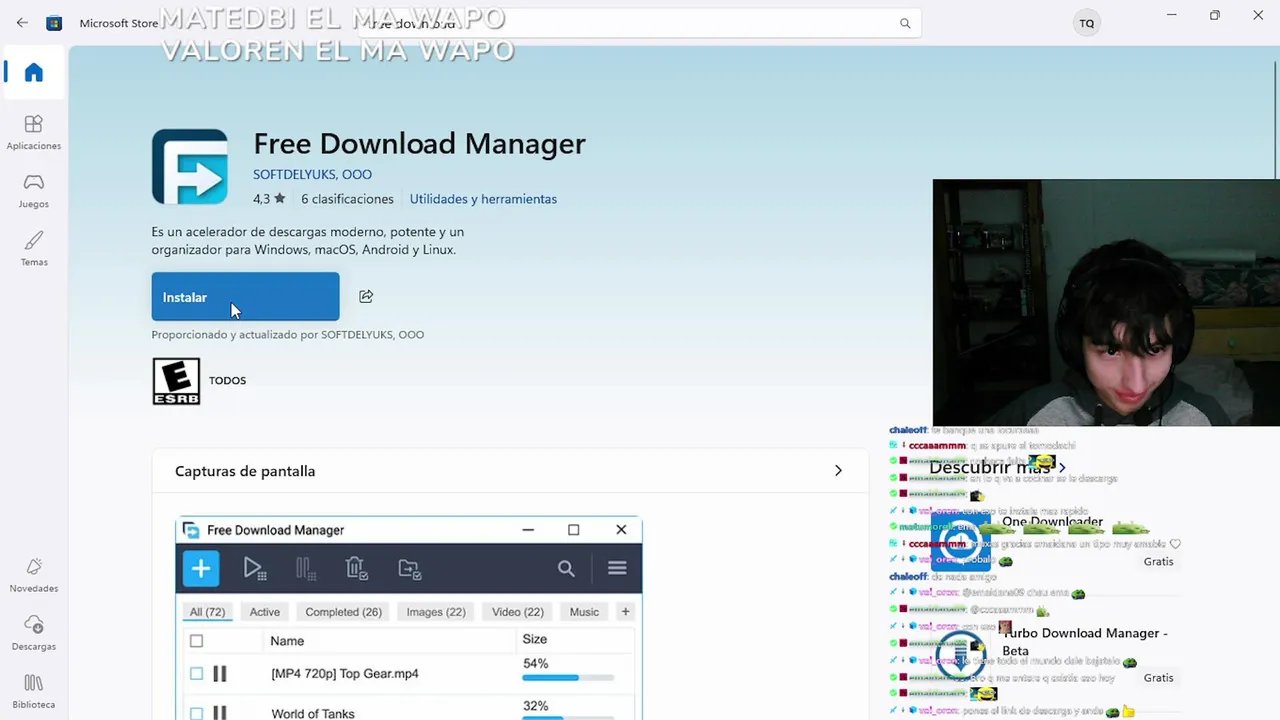The image size is (1280, 720).
Task: Open Aplicaciones in the sidebar
Action: 34,132
